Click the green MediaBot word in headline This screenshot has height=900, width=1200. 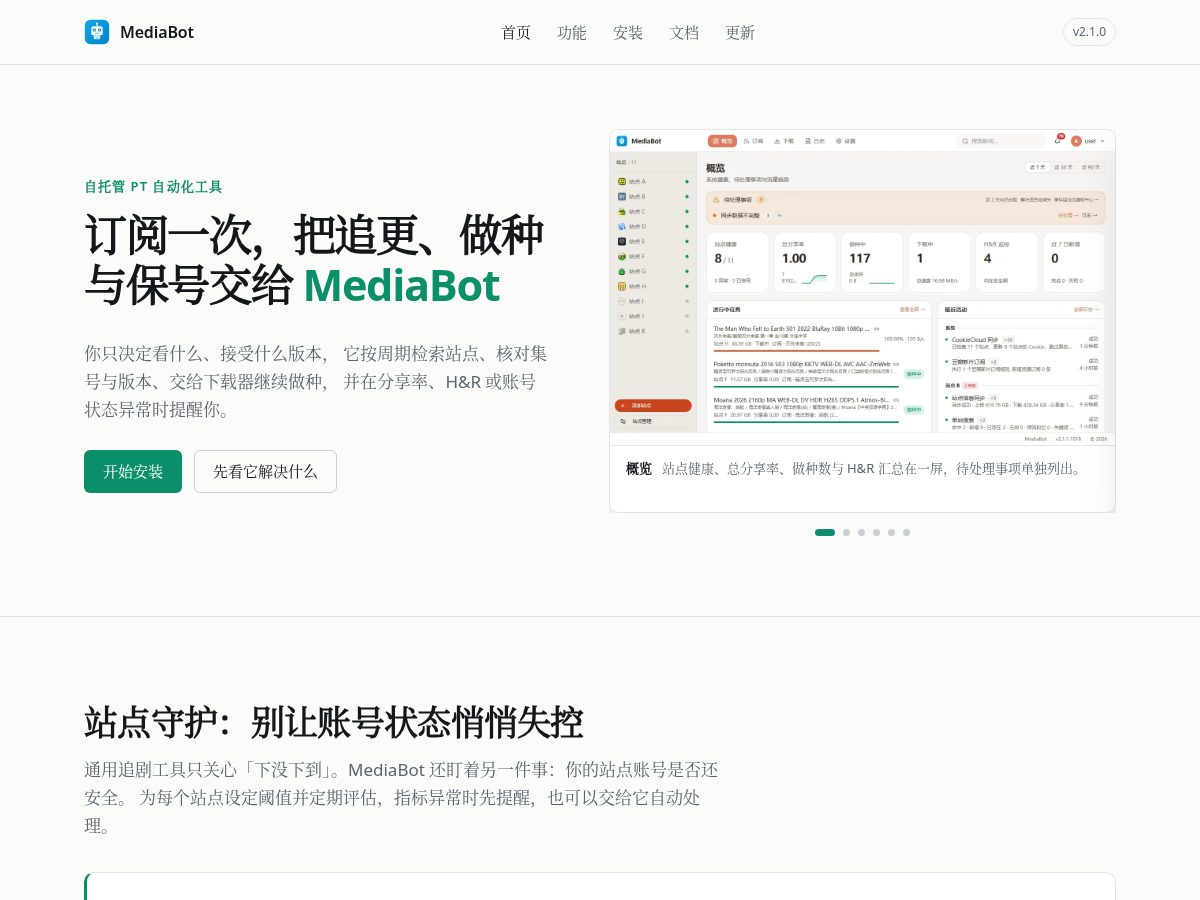click(401, 285)
